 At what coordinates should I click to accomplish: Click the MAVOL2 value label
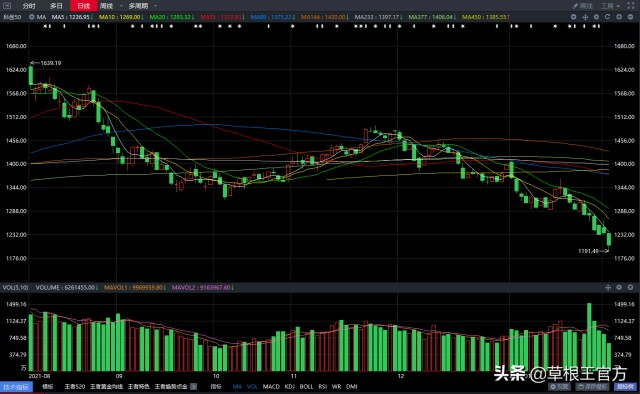(x=203, y=287)
